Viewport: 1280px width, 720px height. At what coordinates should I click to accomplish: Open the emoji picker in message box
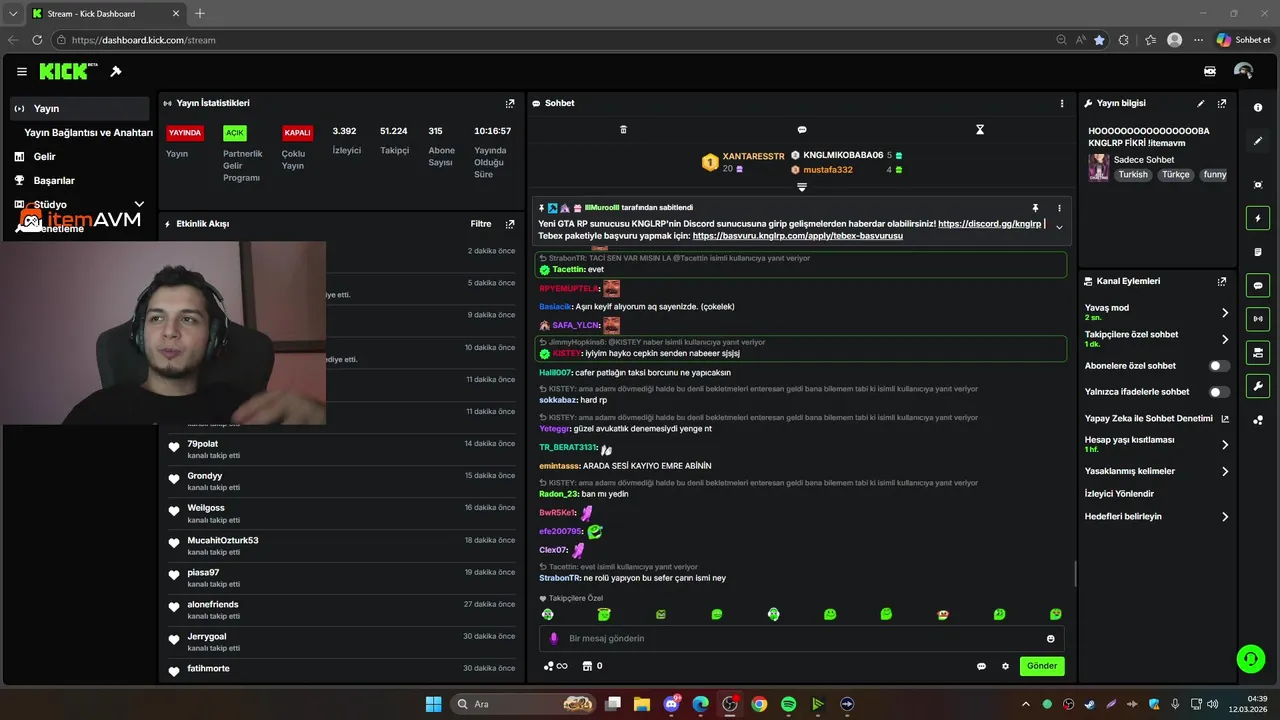tap(1050, 638)
